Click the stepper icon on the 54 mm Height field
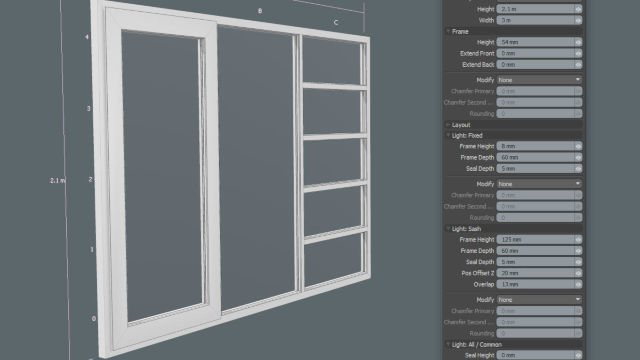Image resolution: width=640 pixels, height=360 pixels. 578,42
